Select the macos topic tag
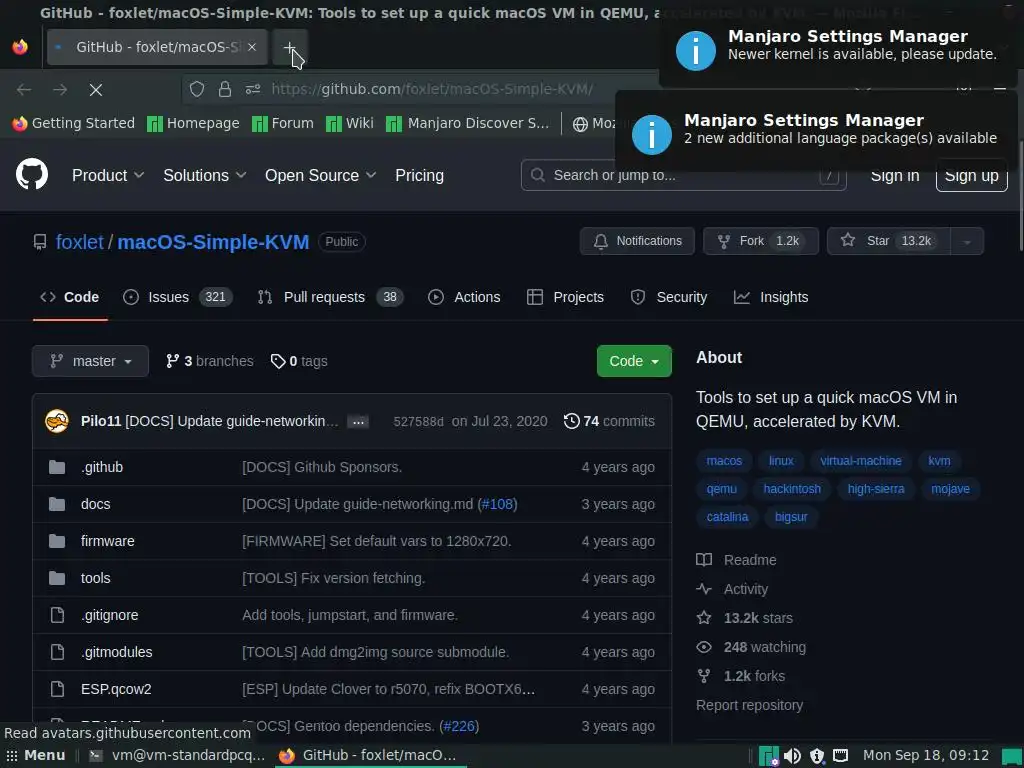This screenshot has width=1024, height=768. [x=724, y=461]
